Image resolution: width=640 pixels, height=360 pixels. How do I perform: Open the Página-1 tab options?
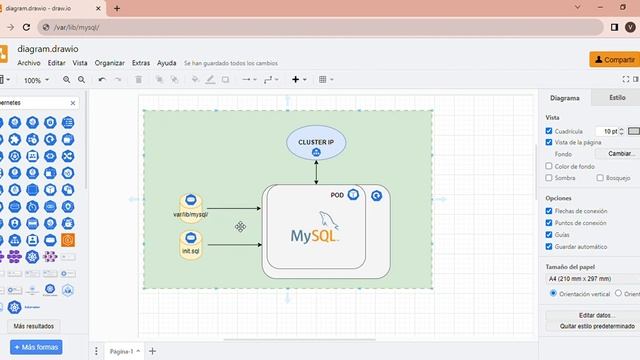(x=124, y=351)
